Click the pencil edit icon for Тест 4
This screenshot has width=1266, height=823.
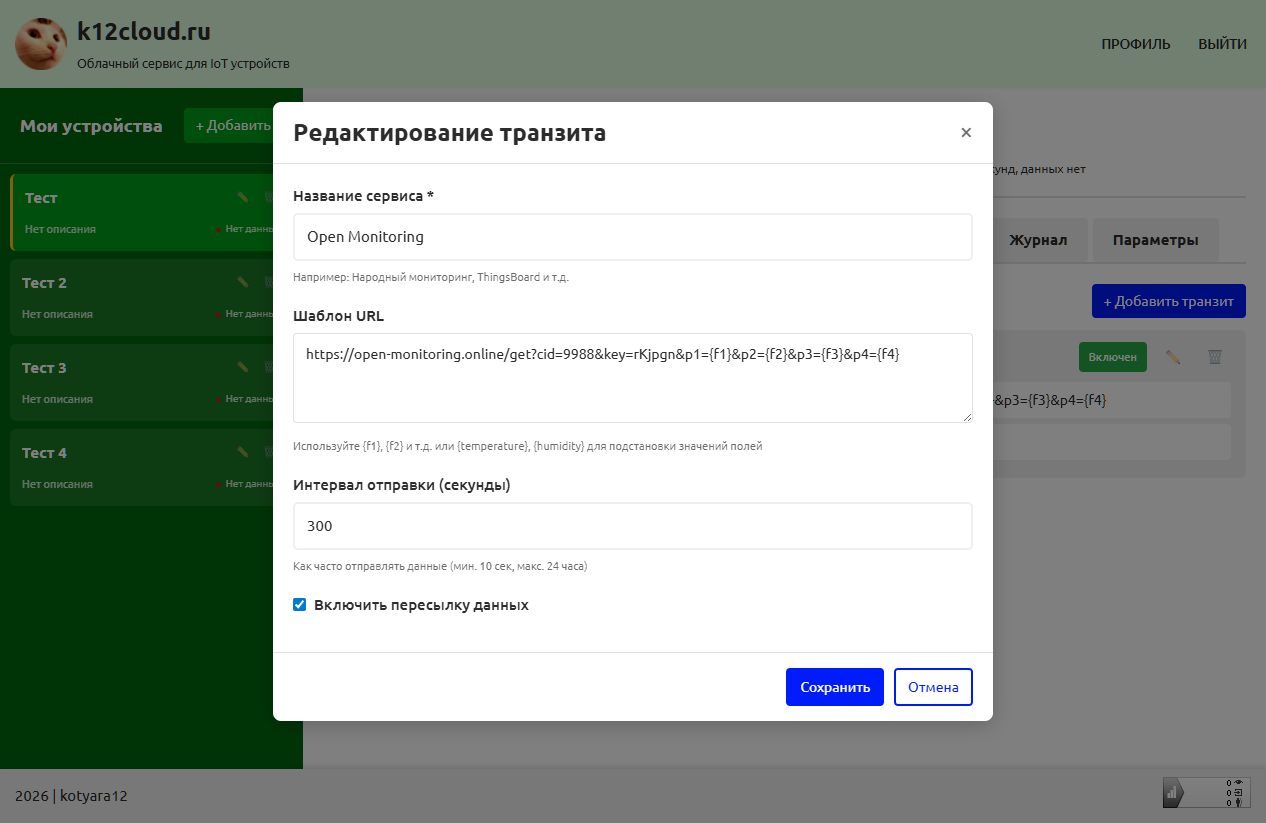(243, 453)
